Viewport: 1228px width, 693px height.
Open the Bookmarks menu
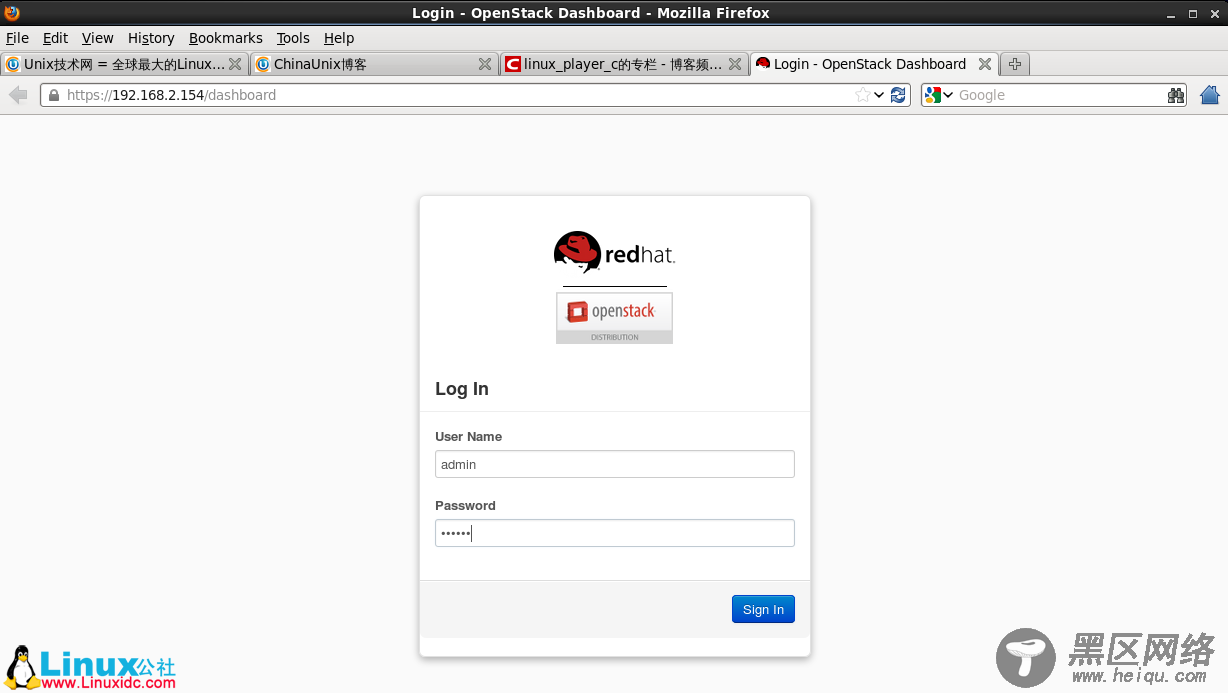(x=226, y=38)
